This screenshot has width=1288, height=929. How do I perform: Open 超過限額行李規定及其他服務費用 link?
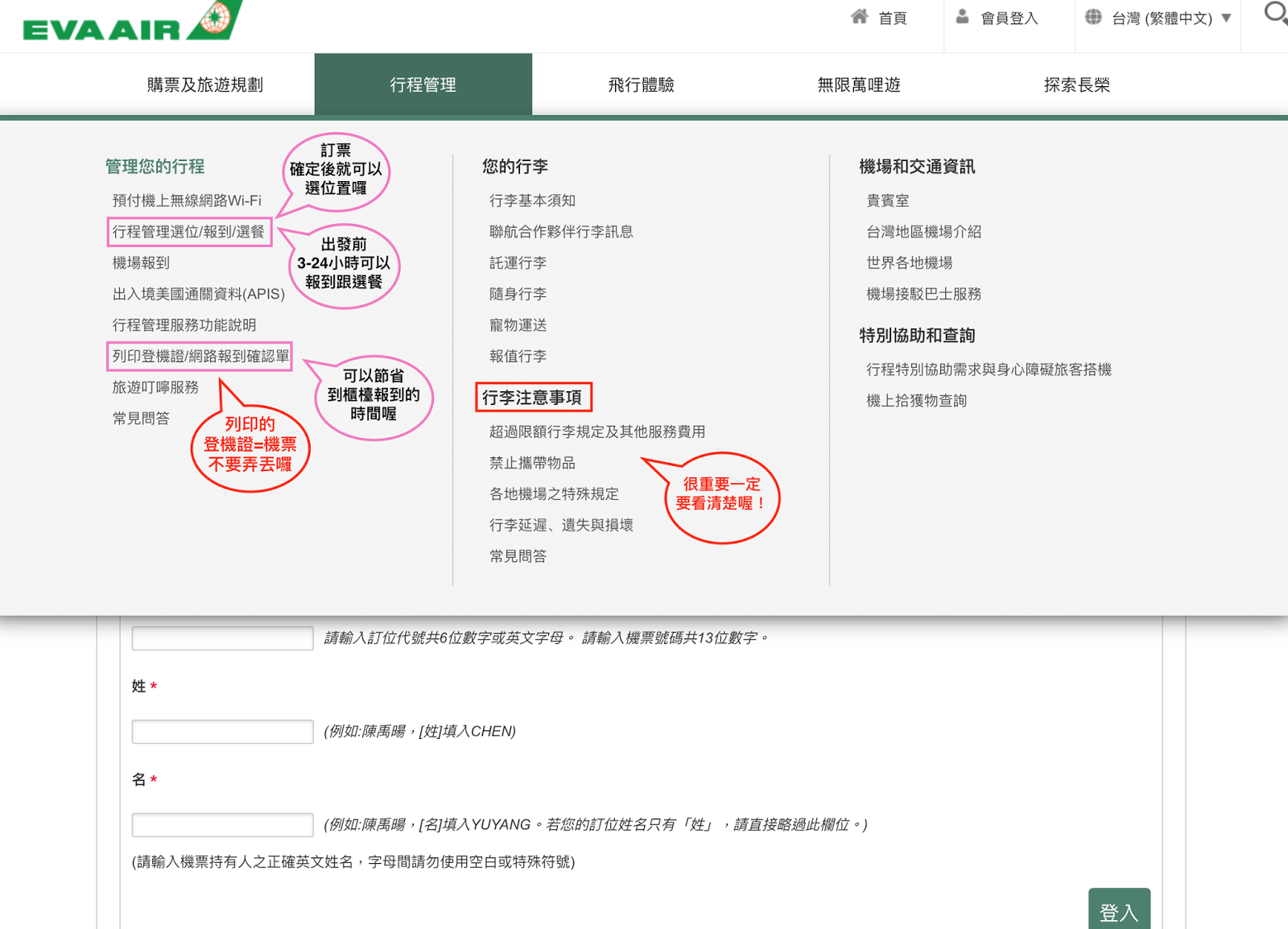click(x=597, y=431)
